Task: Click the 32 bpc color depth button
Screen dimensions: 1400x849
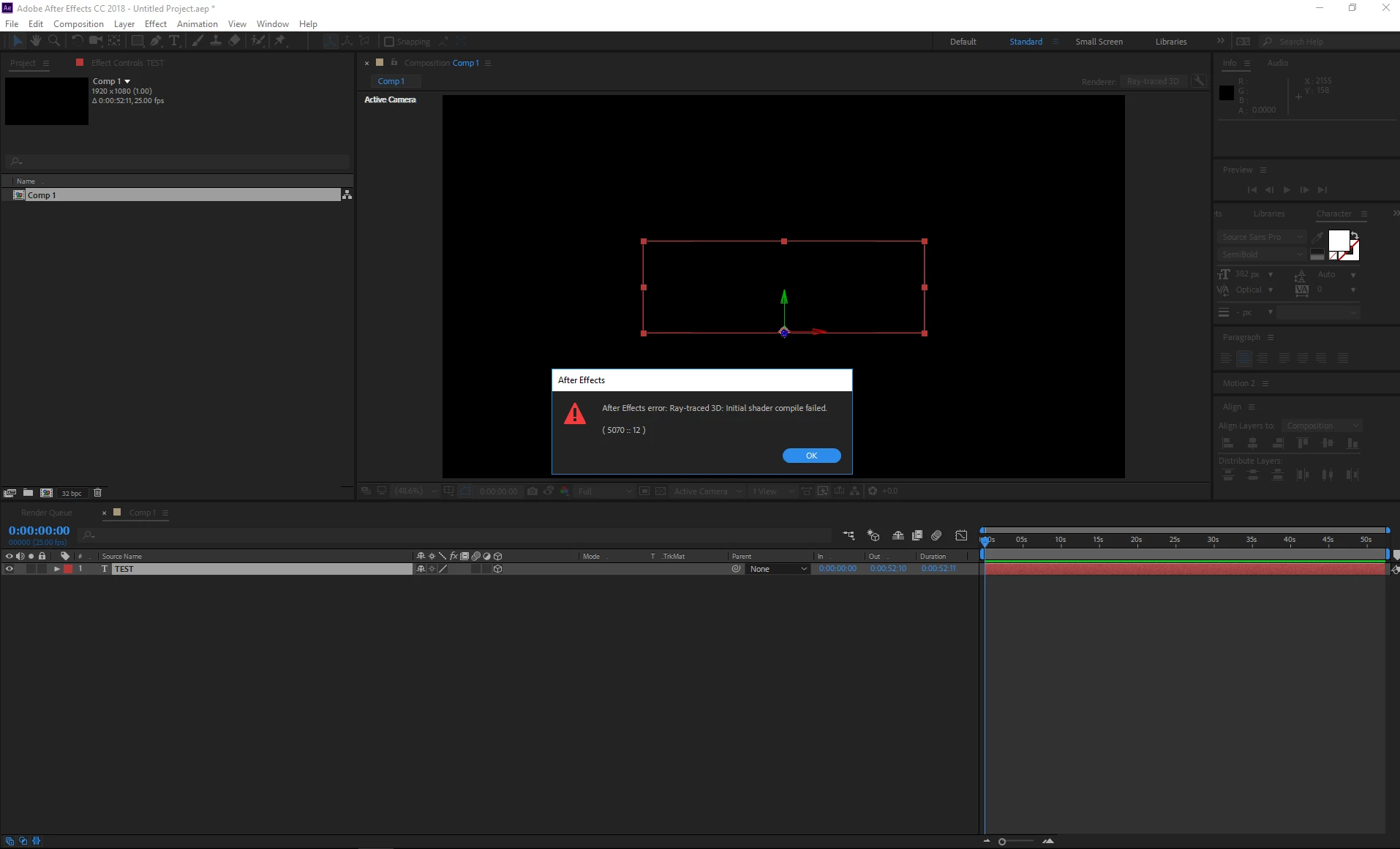Action: pos(72,493)
